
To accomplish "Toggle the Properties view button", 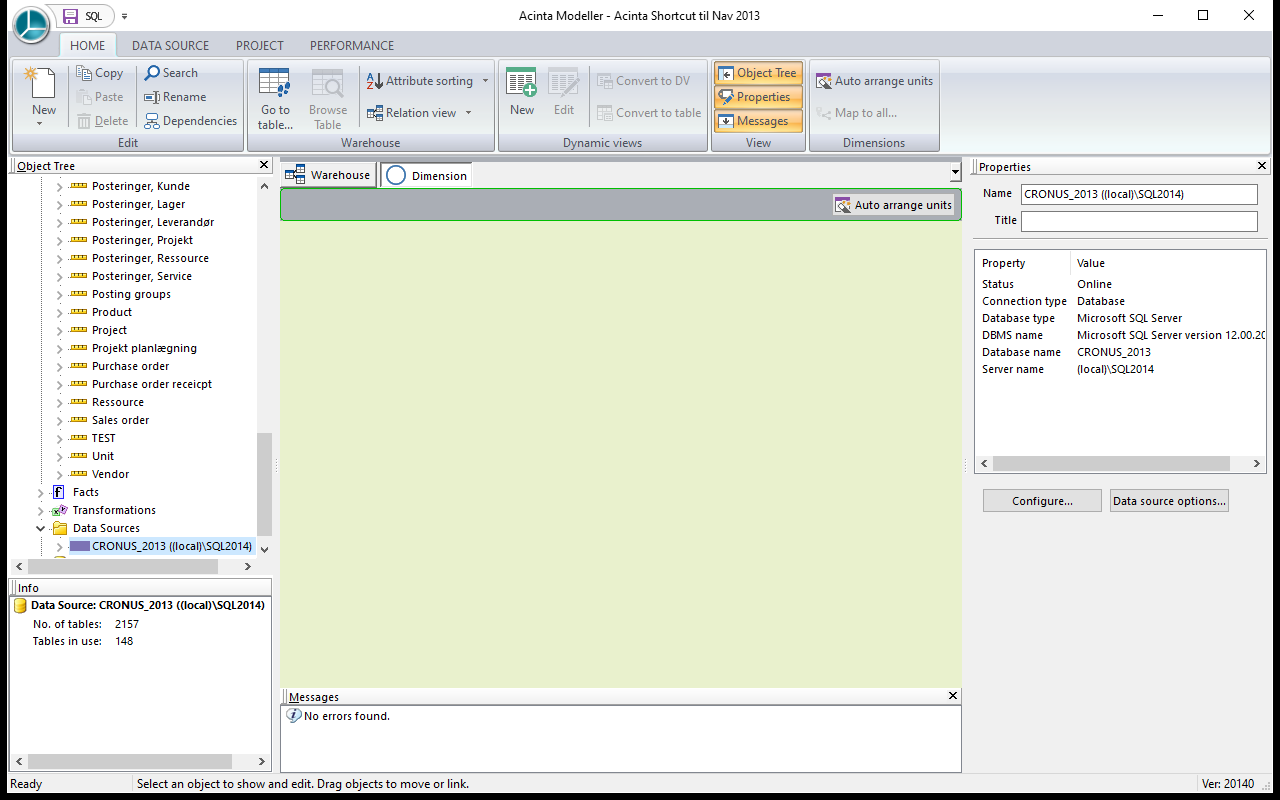I will [x=758, y=97].
